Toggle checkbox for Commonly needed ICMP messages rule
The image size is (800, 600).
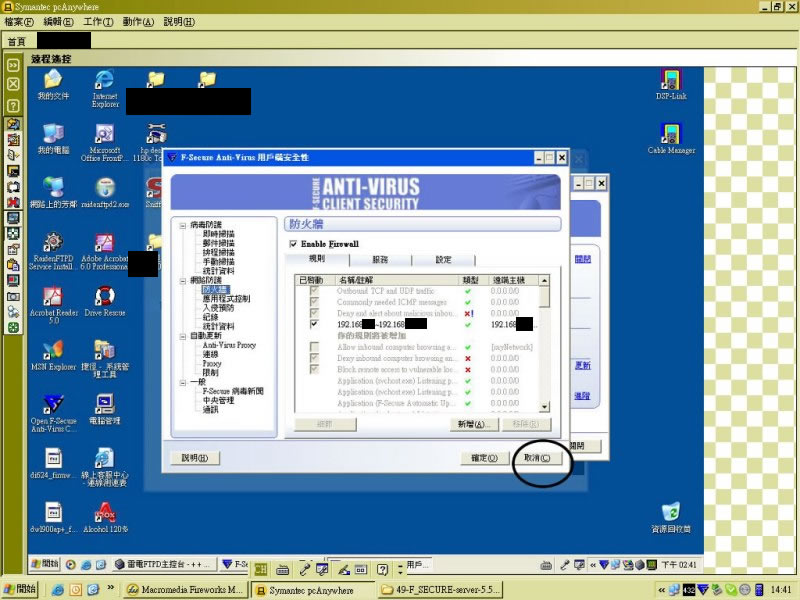[x=314, y=302]
